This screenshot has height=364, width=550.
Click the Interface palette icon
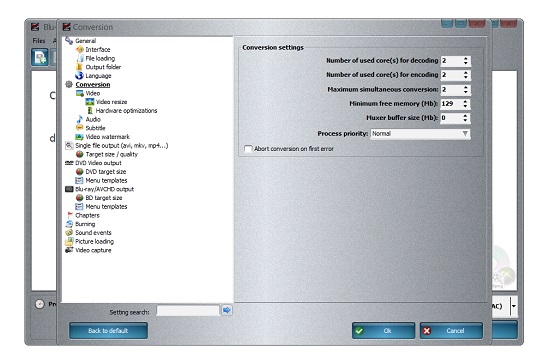tap(80, 49)
